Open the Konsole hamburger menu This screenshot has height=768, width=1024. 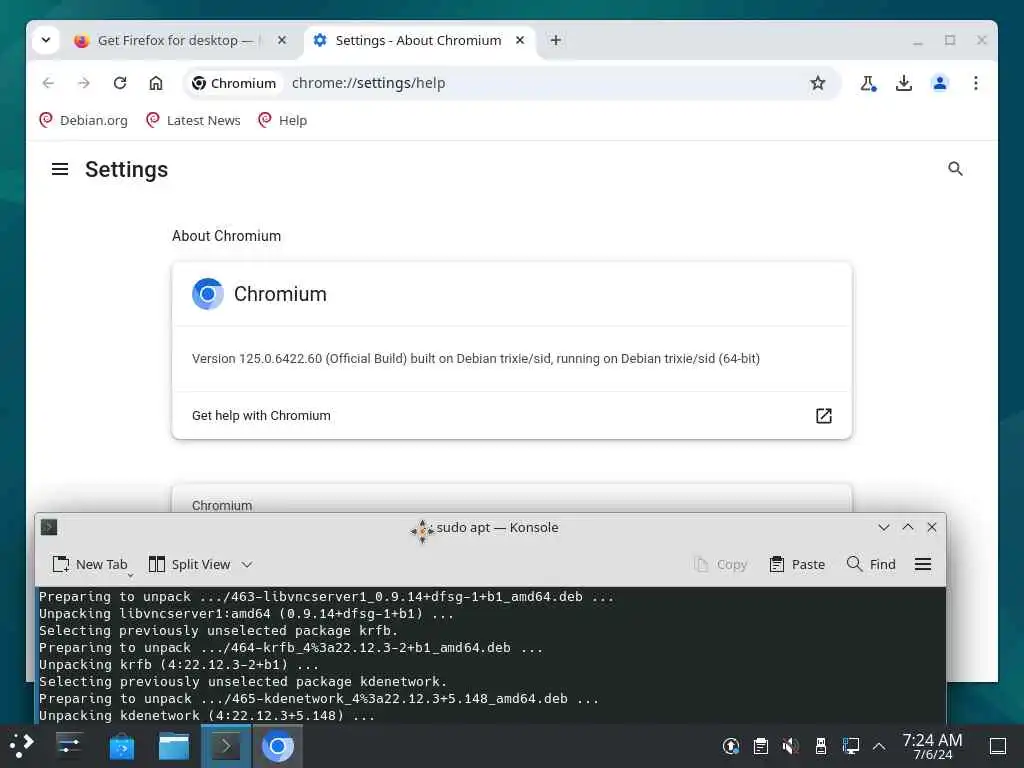coord(923,564)
